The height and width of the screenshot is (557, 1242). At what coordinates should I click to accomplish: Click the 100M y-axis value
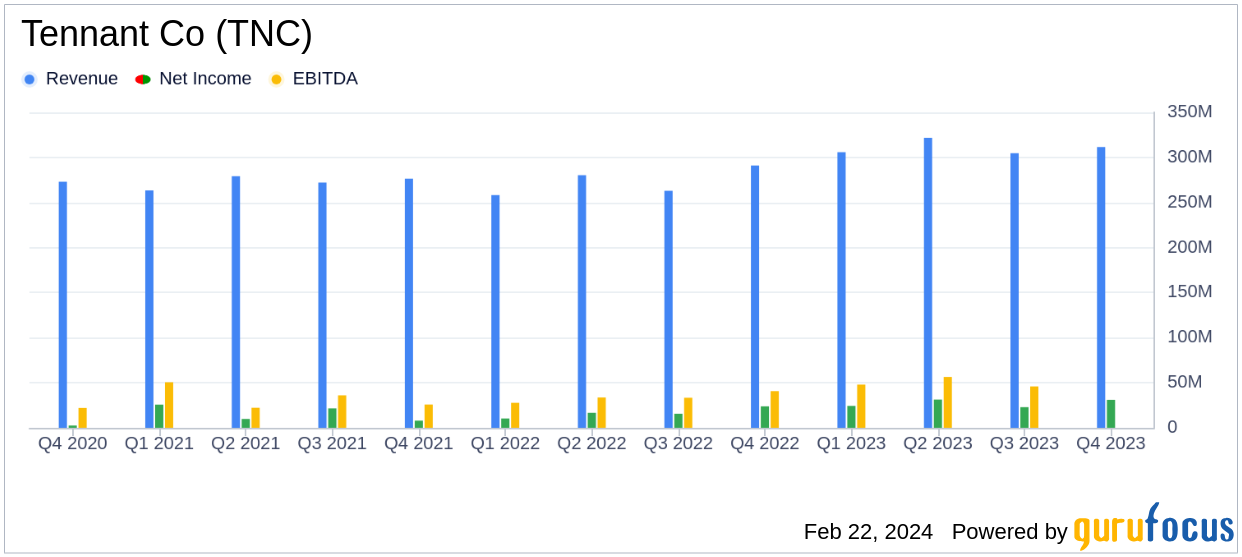tap(1190, 337)
